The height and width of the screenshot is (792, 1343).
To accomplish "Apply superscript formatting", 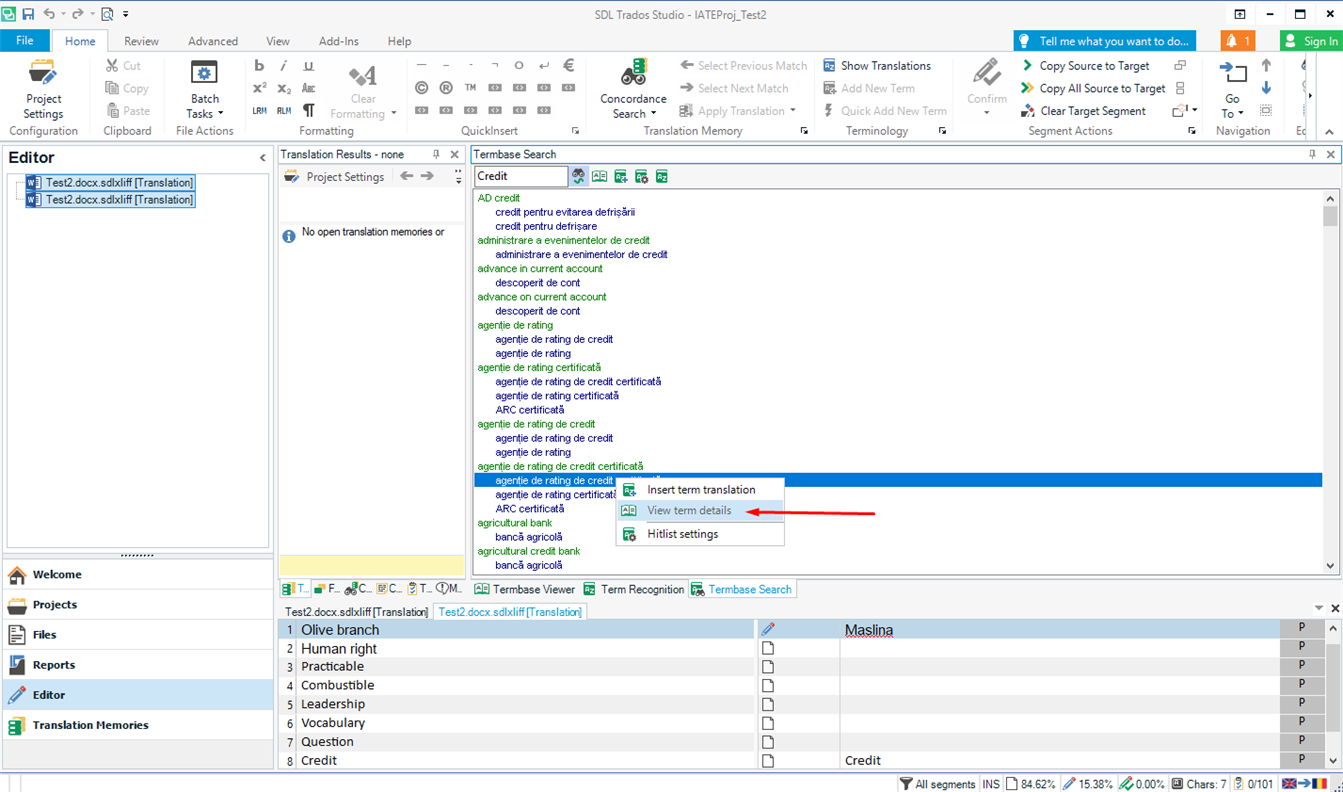I will [259, 88].
